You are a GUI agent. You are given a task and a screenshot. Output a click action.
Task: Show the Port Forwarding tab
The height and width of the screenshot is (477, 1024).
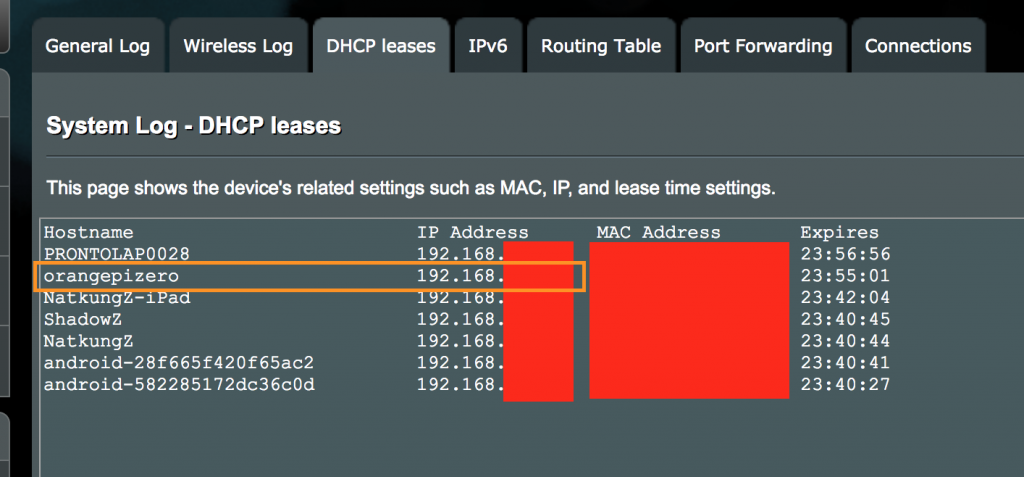[x=763, y=46]
